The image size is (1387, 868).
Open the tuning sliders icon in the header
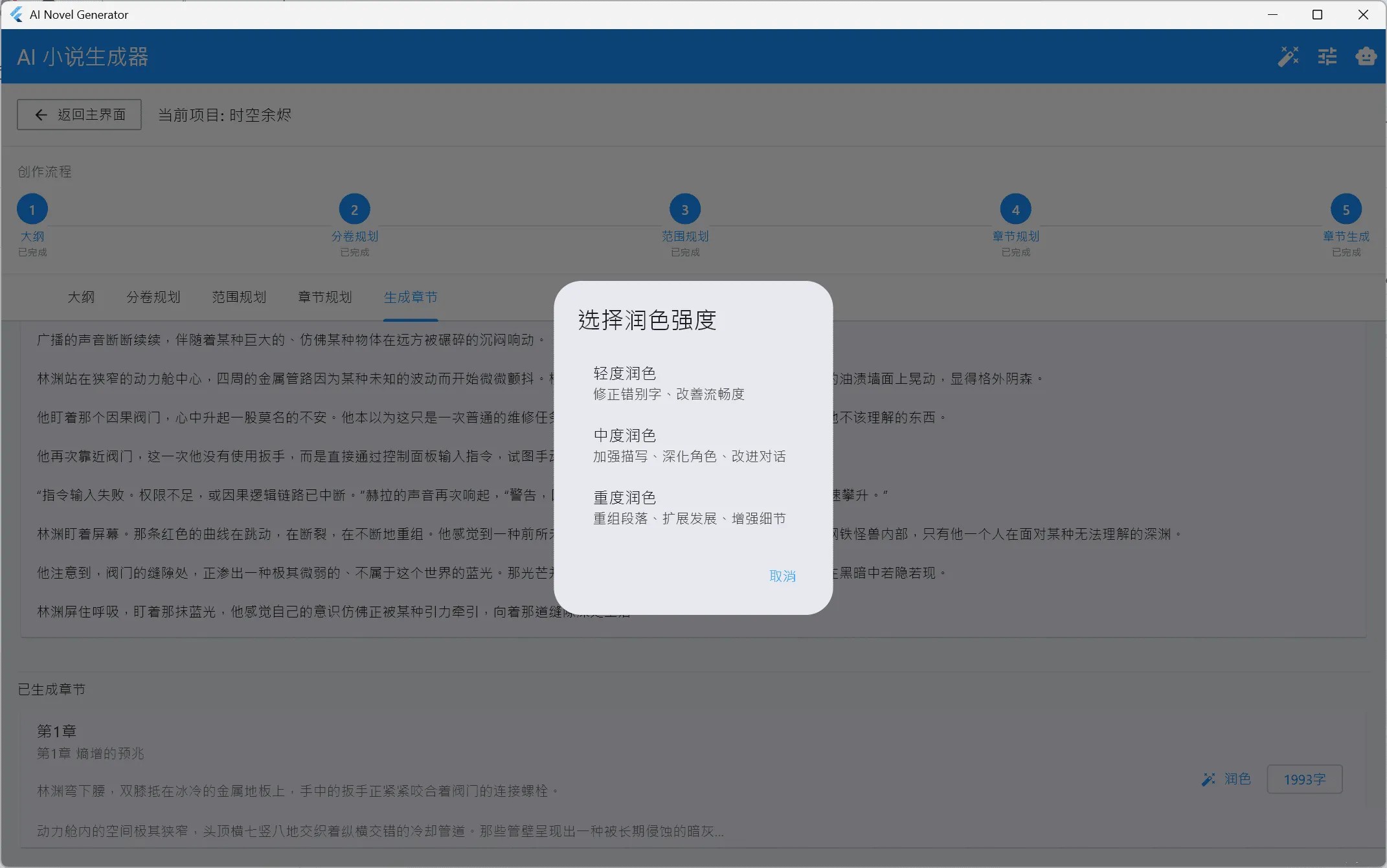[x=1327, y=56]
